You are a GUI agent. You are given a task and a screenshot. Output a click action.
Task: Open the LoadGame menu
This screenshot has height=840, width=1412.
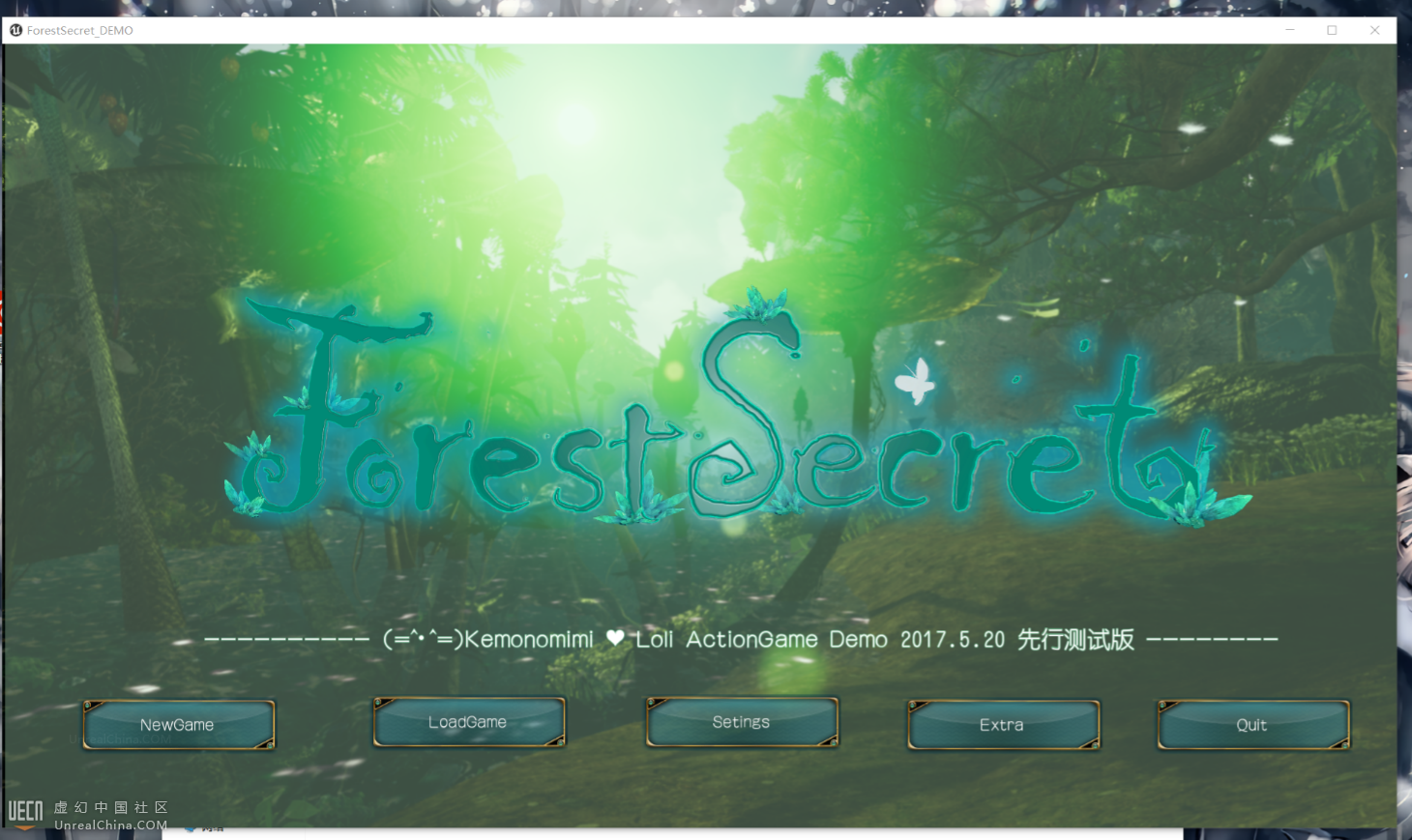(x=468, y=722)
